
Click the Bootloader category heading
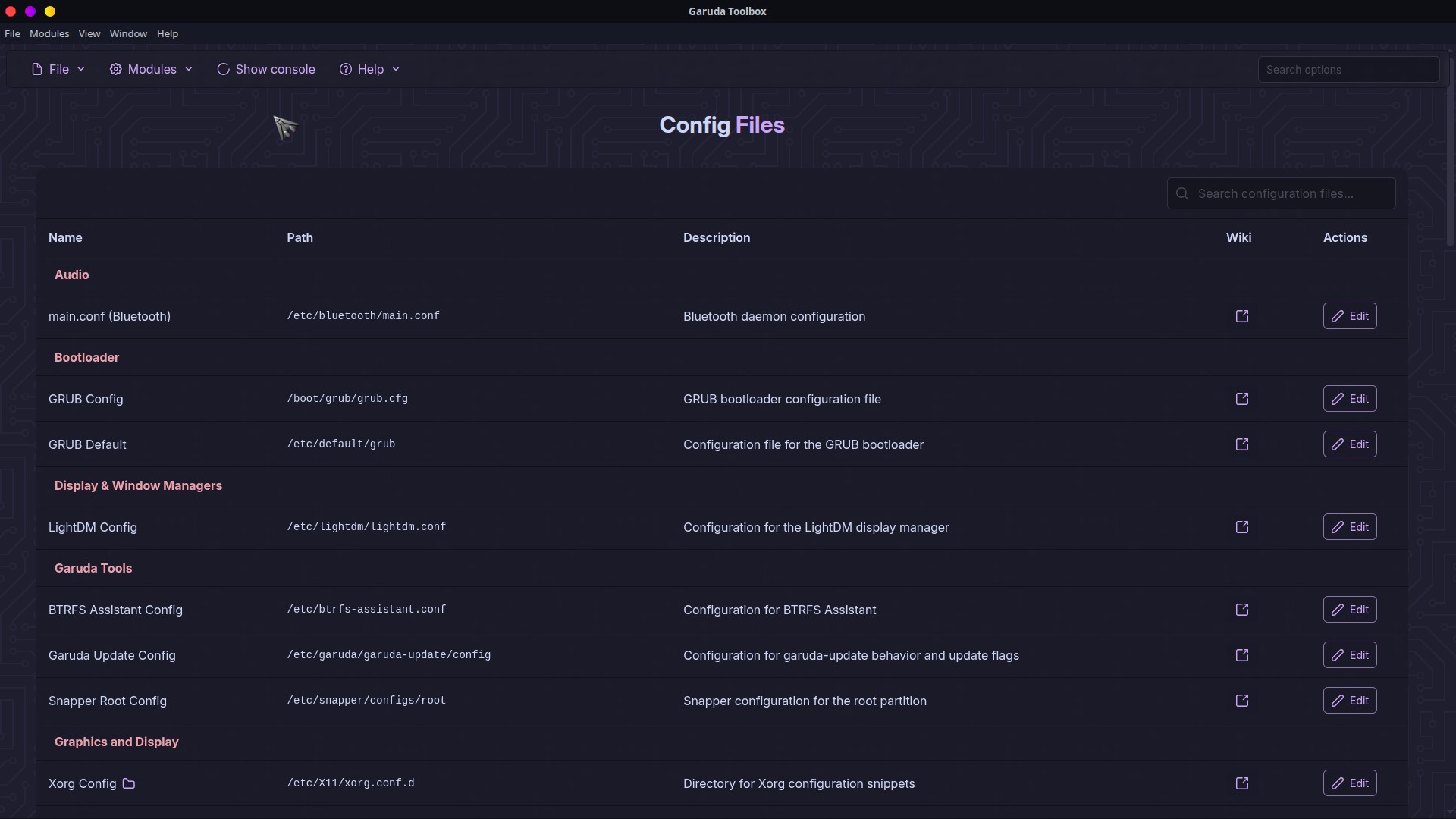(x=86, y=357)
